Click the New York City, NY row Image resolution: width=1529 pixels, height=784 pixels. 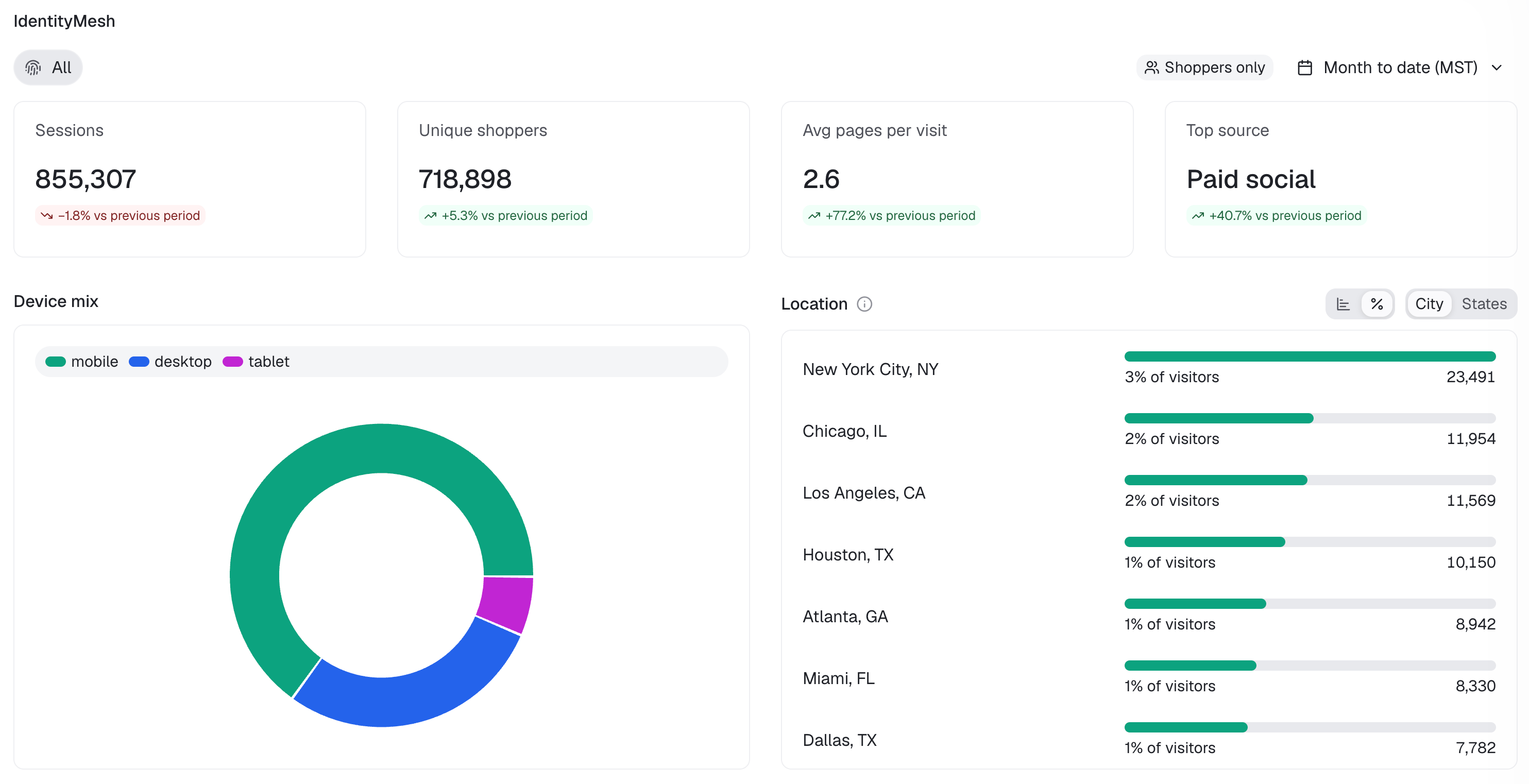[1148, 369]
